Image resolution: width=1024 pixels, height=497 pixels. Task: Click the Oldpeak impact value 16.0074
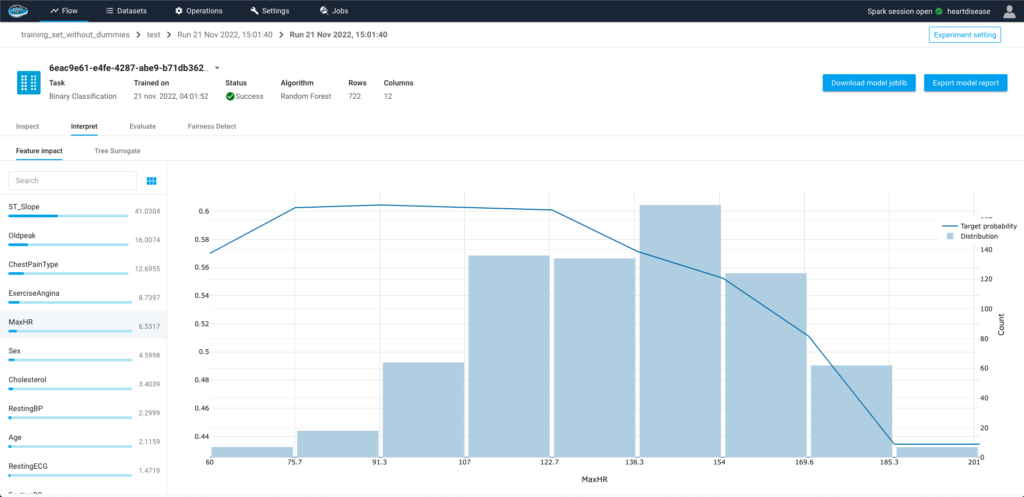tap(147, 240)
